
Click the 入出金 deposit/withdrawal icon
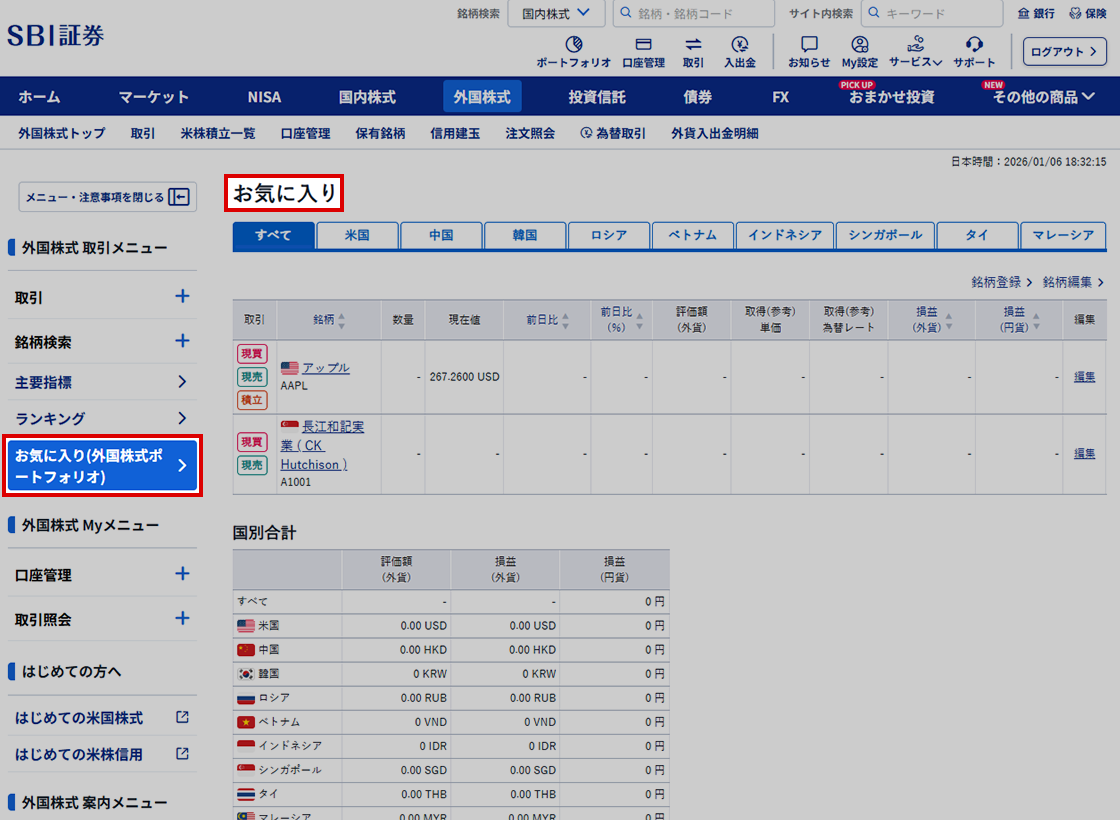[x=739, y=45]
